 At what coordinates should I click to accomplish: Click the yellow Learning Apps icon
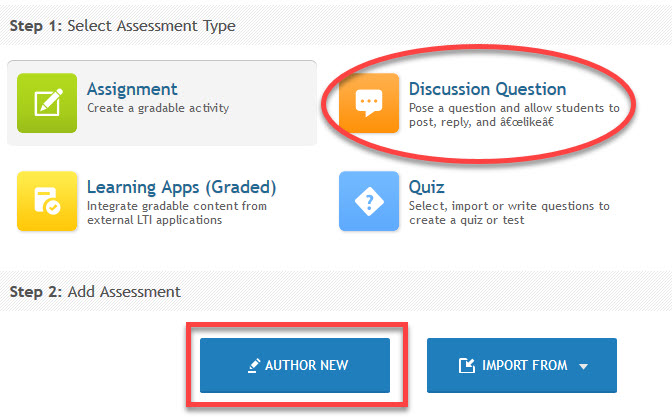point(46,200)
